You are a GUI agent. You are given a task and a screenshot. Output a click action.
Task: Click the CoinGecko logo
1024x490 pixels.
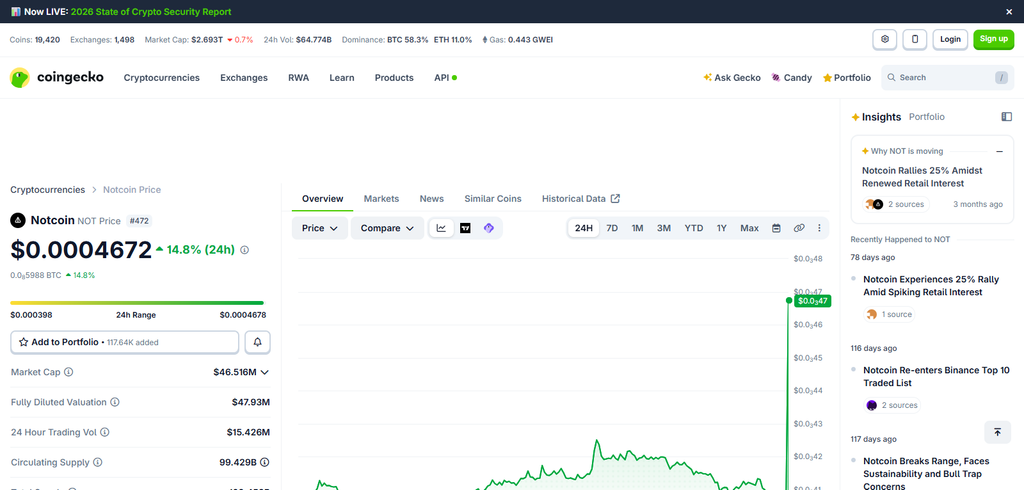[57, 78]
